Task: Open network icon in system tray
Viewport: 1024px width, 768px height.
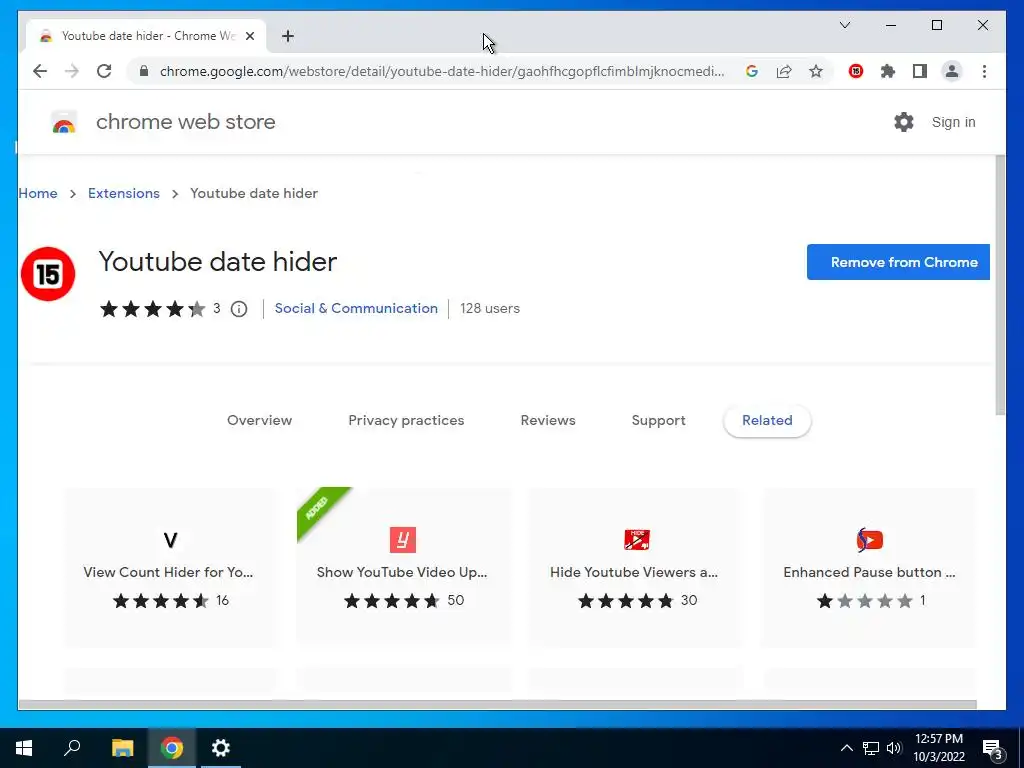Action: point(871,748)
